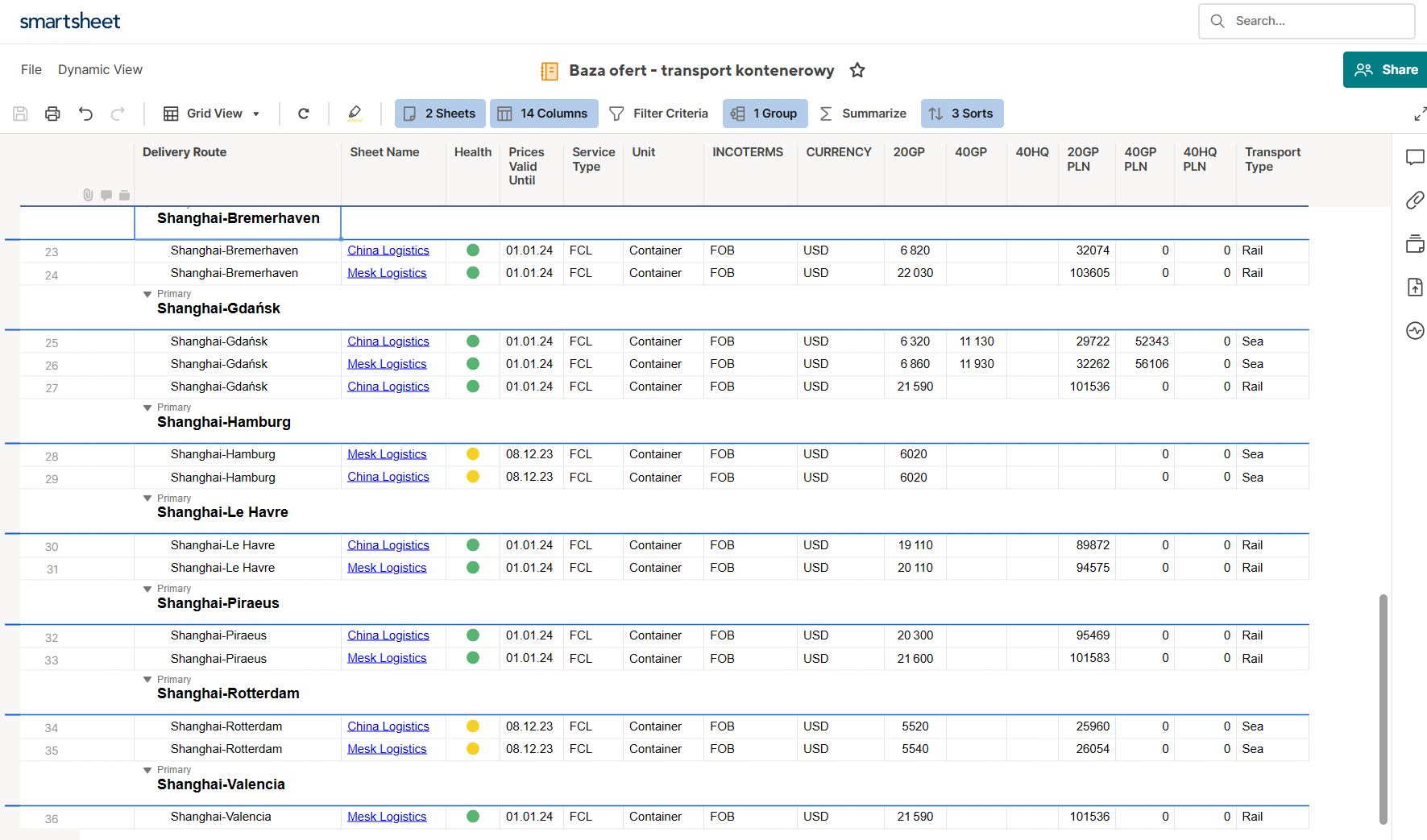Open the File menu
The height and width of the screenshot is (840, 1427).
(31, 70)
